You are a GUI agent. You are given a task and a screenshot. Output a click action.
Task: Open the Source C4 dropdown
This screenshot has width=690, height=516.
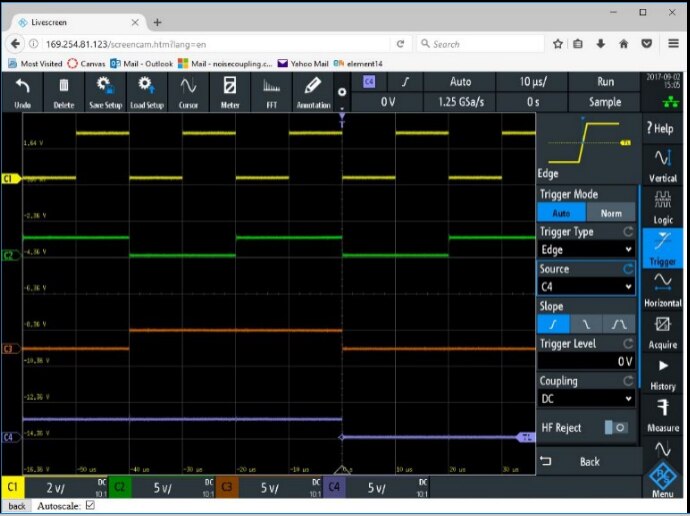(587, 287)
